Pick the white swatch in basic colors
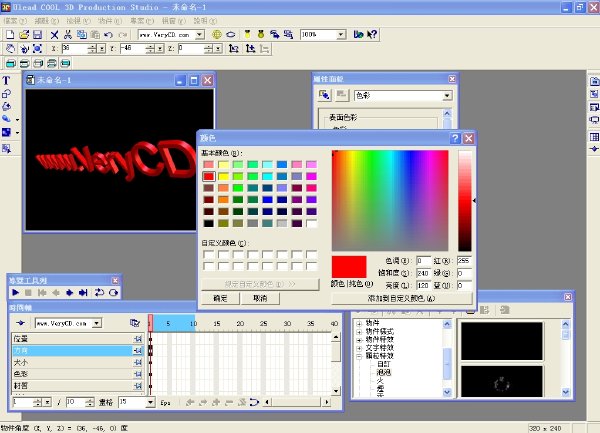This screenshot has width=600, height=433. point(311,223)
